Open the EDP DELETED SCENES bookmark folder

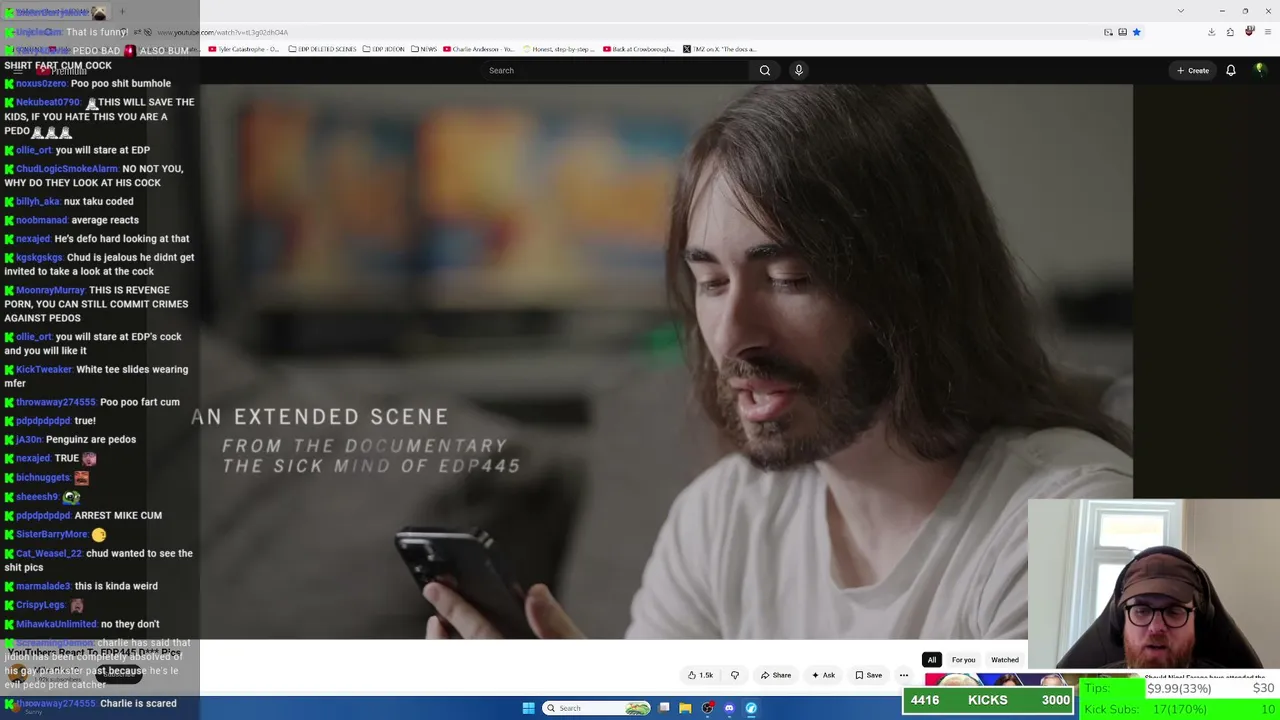click(323, 49)
